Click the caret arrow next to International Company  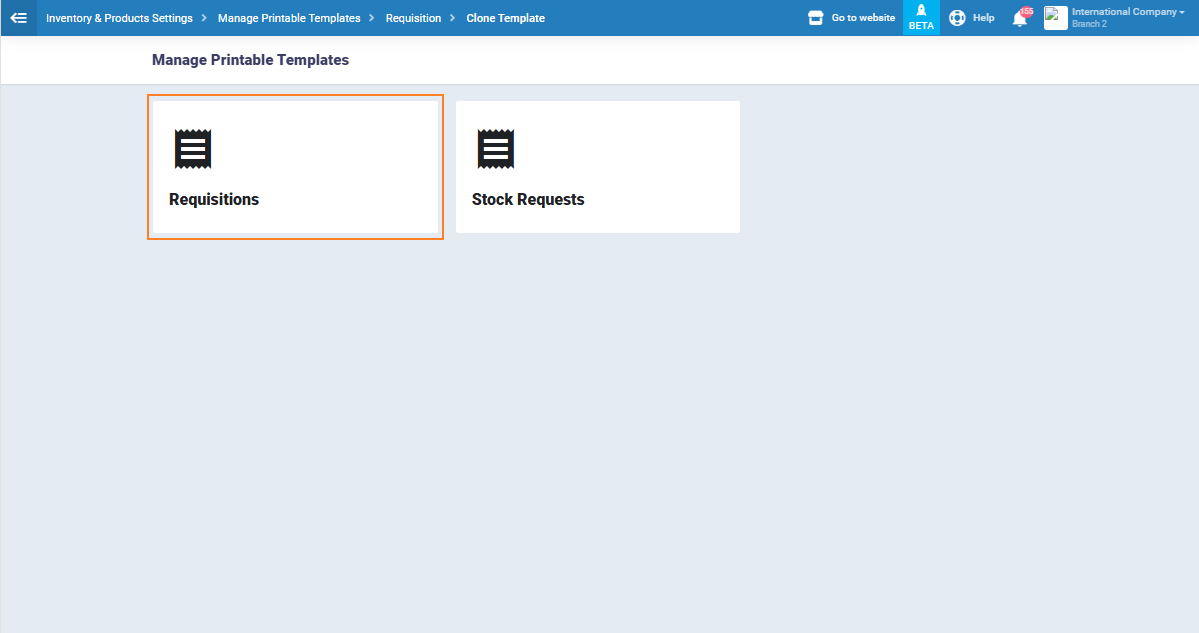click(x=1182, y=12)
